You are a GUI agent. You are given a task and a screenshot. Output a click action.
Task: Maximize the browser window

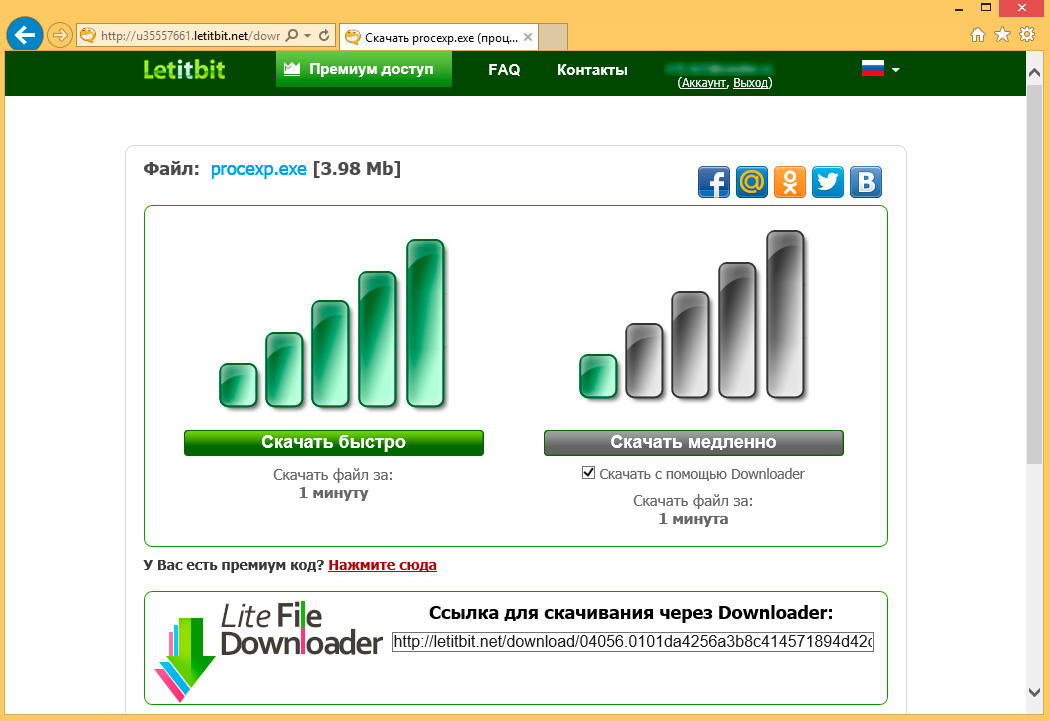coord(986,8)
